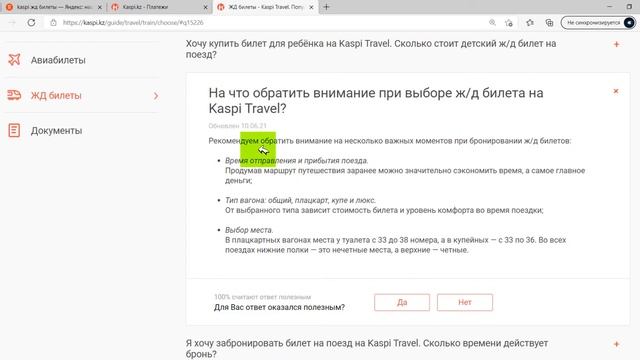Expand the child ticket price question
This screenshot has width=640, height=360.
[616, 44]
